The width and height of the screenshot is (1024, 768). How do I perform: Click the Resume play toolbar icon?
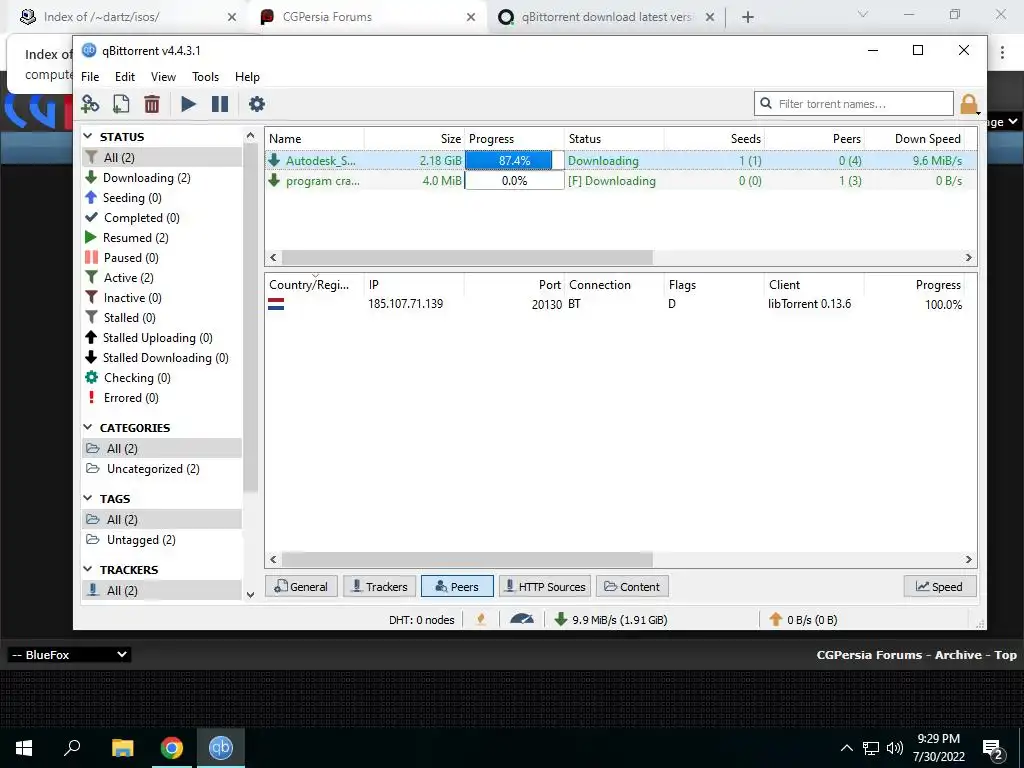point(189,104)
